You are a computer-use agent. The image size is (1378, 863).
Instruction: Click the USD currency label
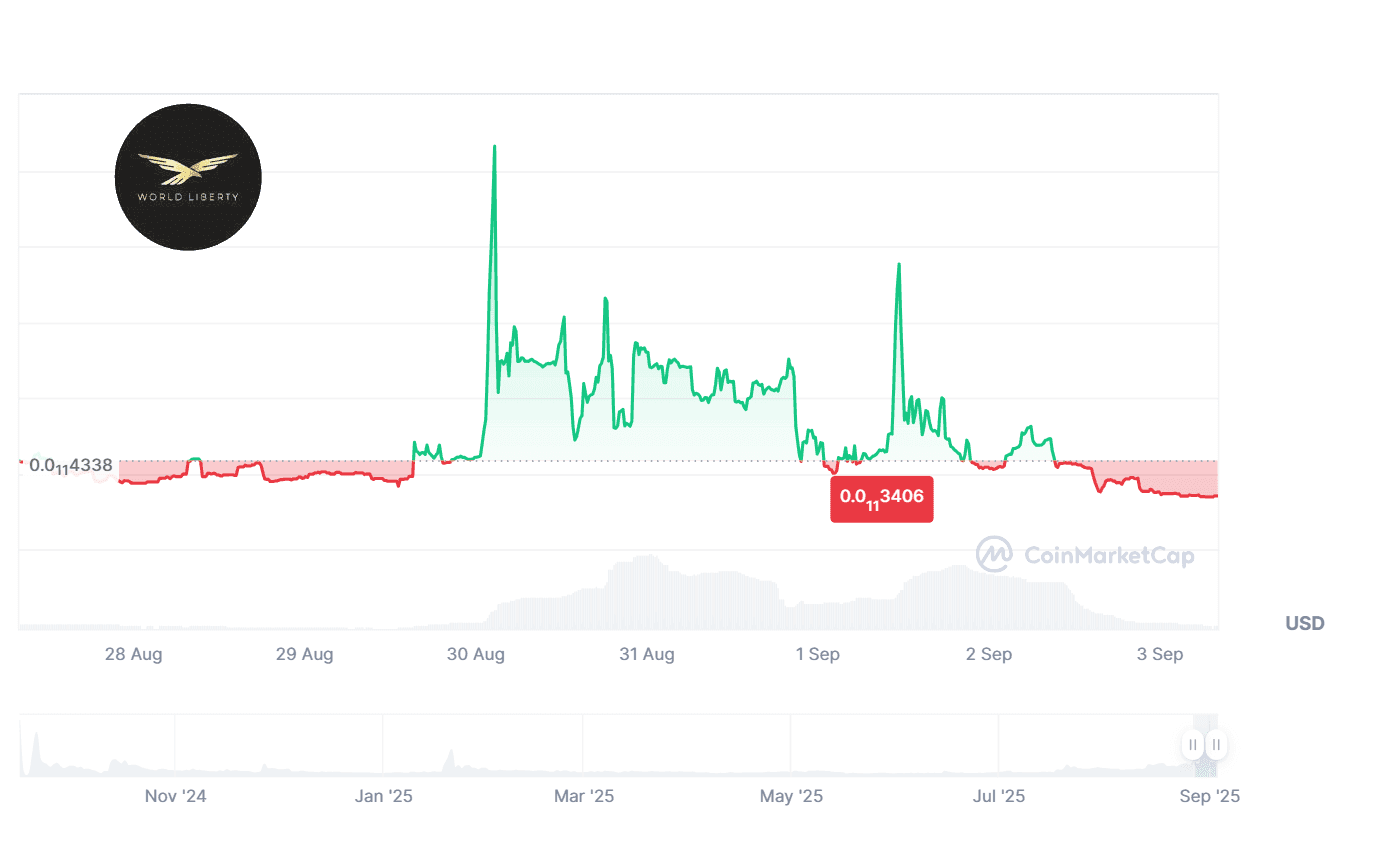tap(1304, 624)
